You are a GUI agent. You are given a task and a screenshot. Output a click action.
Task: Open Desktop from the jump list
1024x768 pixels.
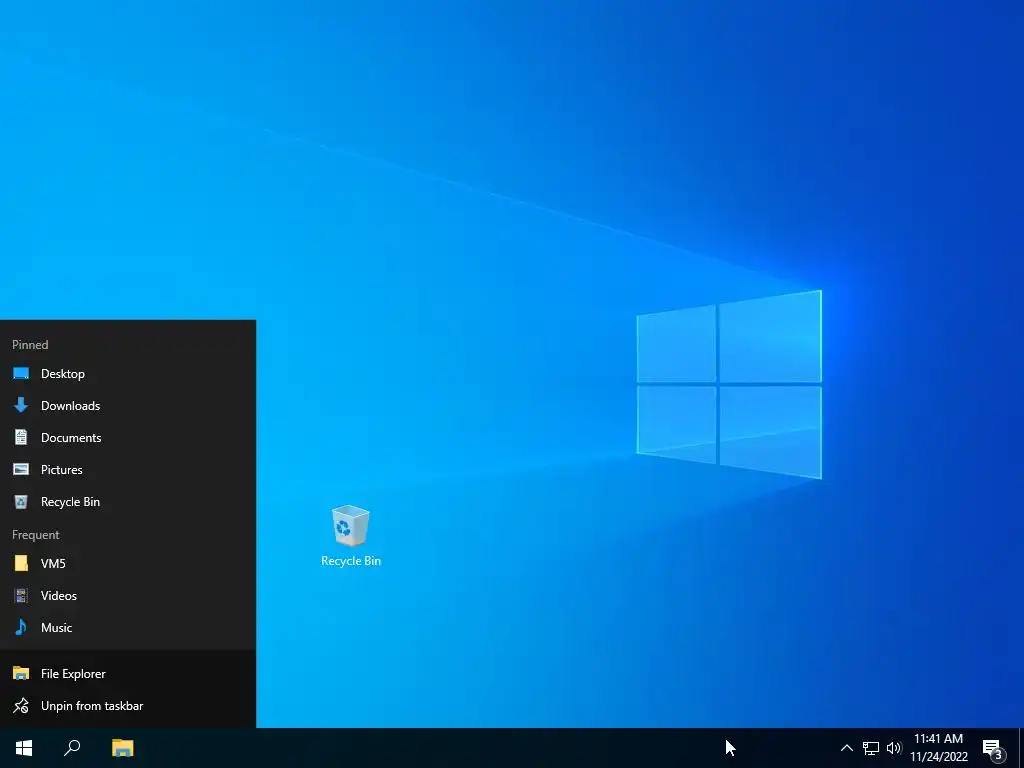128,374
